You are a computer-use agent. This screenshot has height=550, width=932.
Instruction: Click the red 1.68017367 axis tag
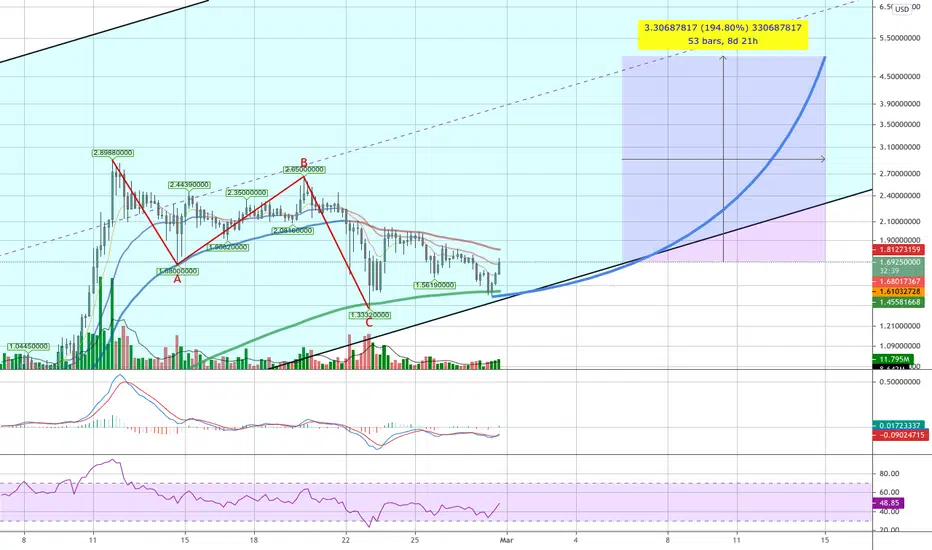click(898, 281)
